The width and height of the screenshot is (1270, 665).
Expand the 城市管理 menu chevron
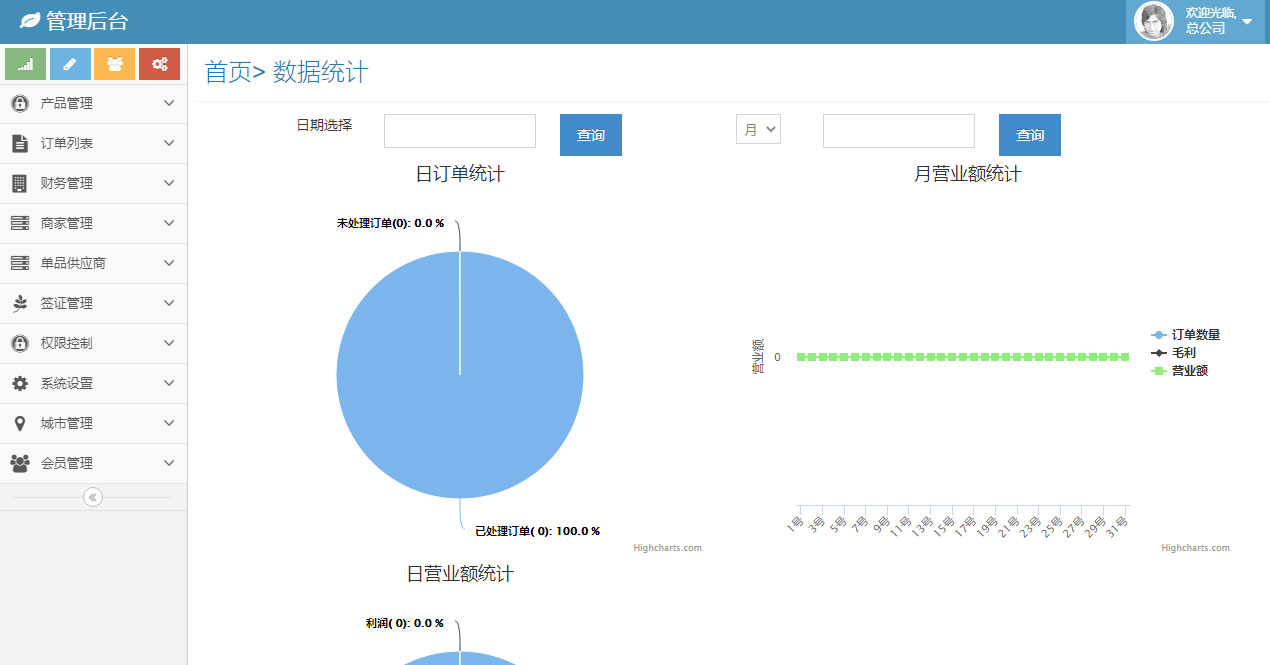169,423
